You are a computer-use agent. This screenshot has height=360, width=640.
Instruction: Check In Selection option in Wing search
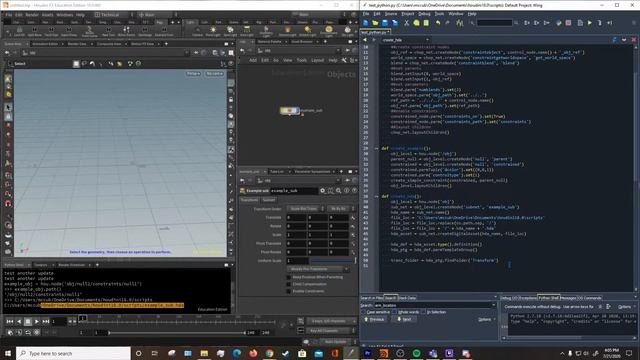(423, 312)
